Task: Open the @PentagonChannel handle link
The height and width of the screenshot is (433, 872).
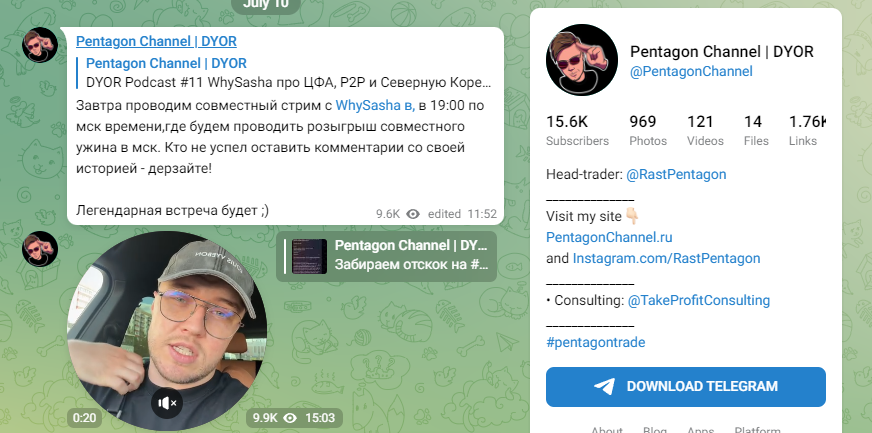Action: click(691, 72)
